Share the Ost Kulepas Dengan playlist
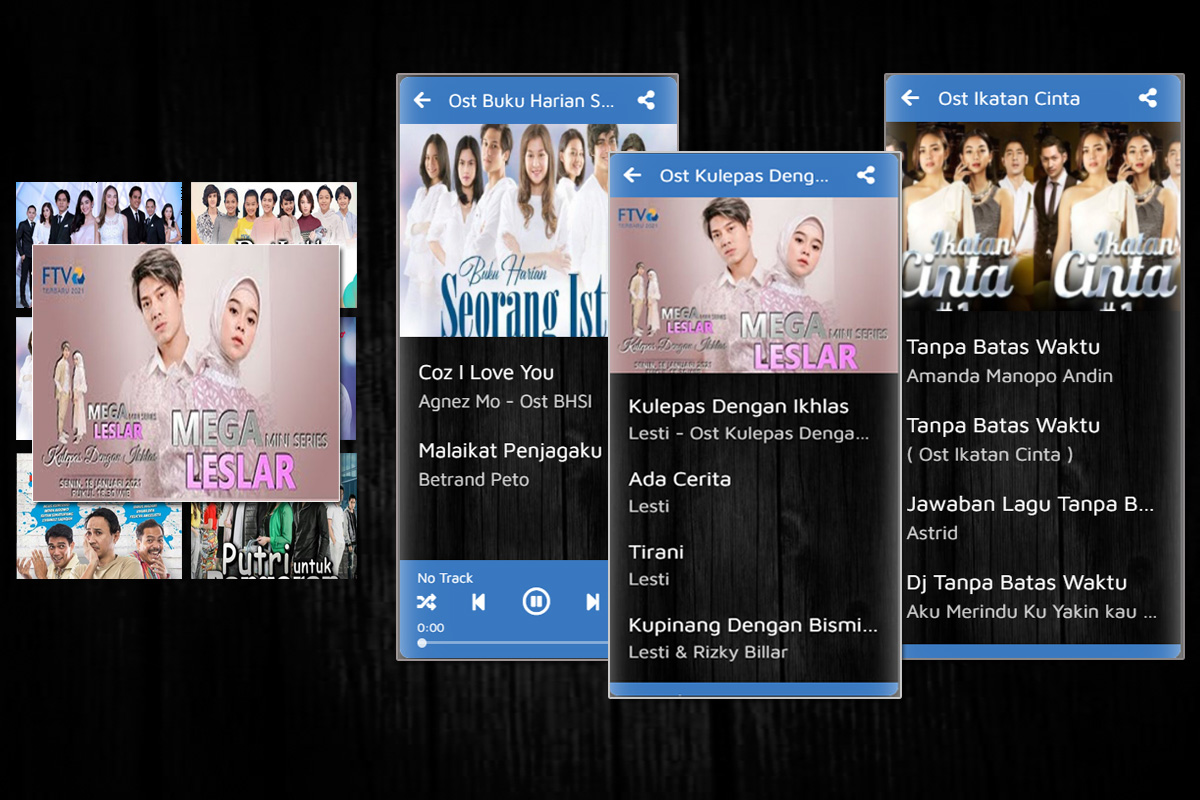The width and height of the screenshot is (1200, 800). tap(866, 175)
